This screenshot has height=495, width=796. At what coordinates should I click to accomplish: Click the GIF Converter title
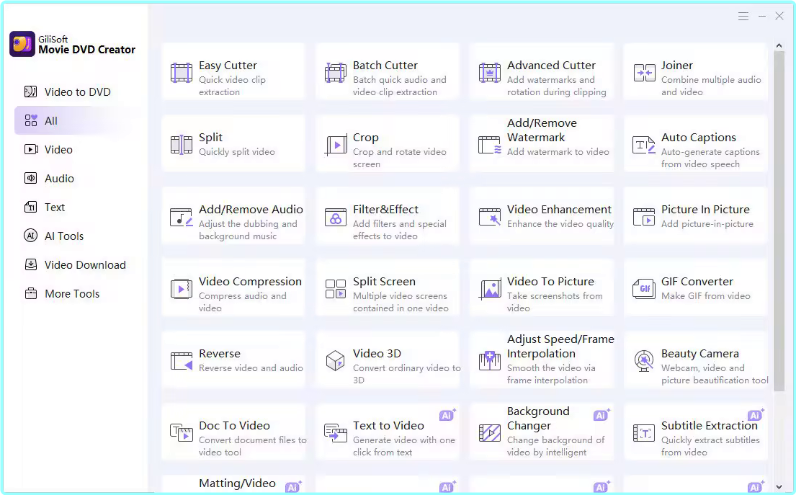coord(697,281)
